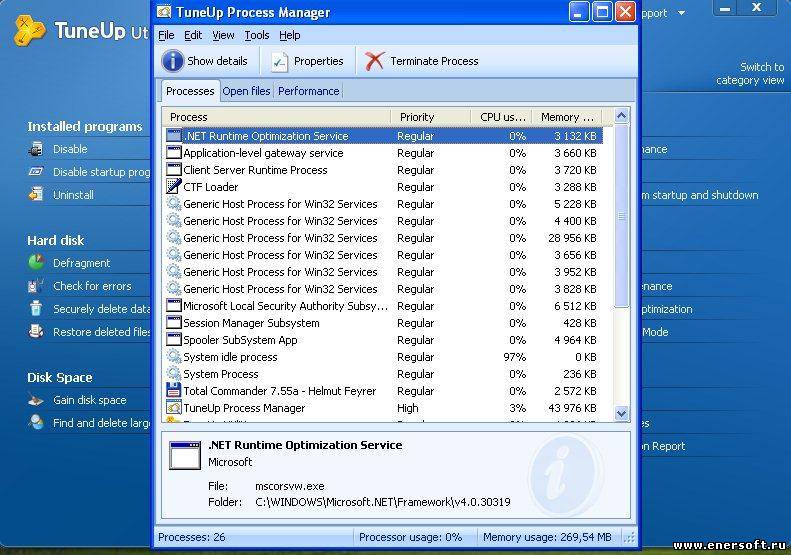The width and height of the screenshot is (791, 555).
Task: Click the Uninstall programs icon
Action: point(36,194)
